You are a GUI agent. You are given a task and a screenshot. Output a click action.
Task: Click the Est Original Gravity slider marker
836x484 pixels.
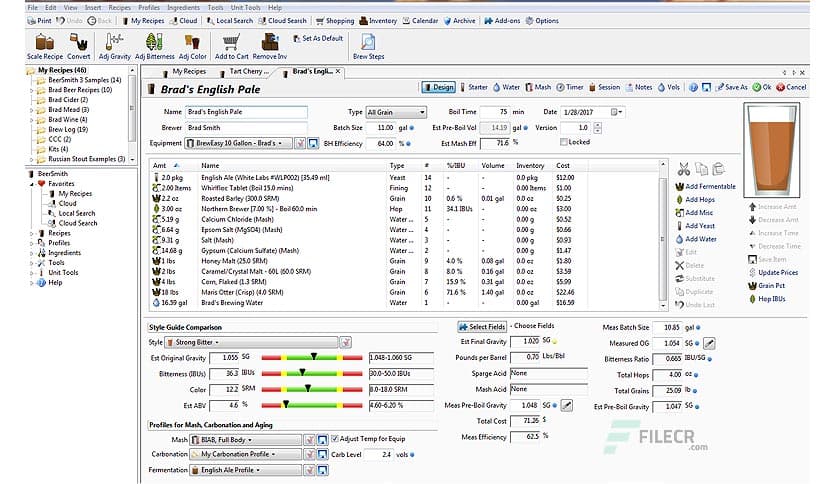(314, 356)
